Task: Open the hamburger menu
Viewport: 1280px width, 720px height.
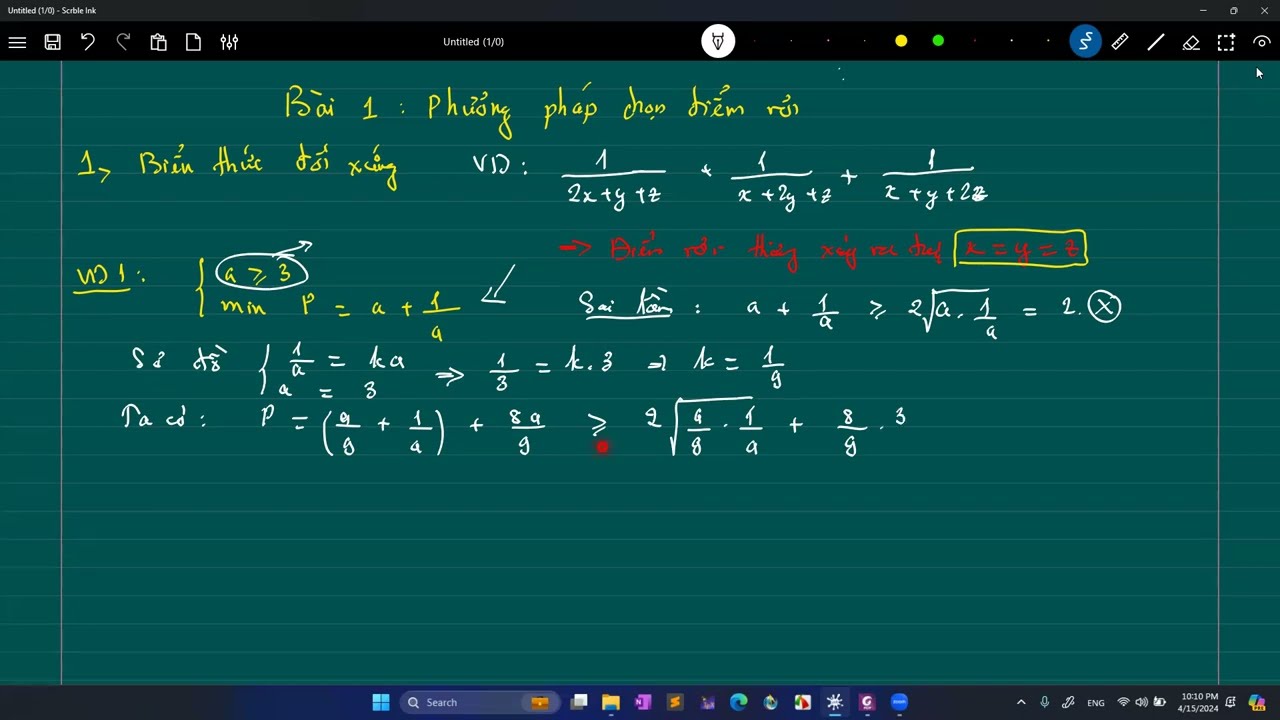Action: pos(17,42)
